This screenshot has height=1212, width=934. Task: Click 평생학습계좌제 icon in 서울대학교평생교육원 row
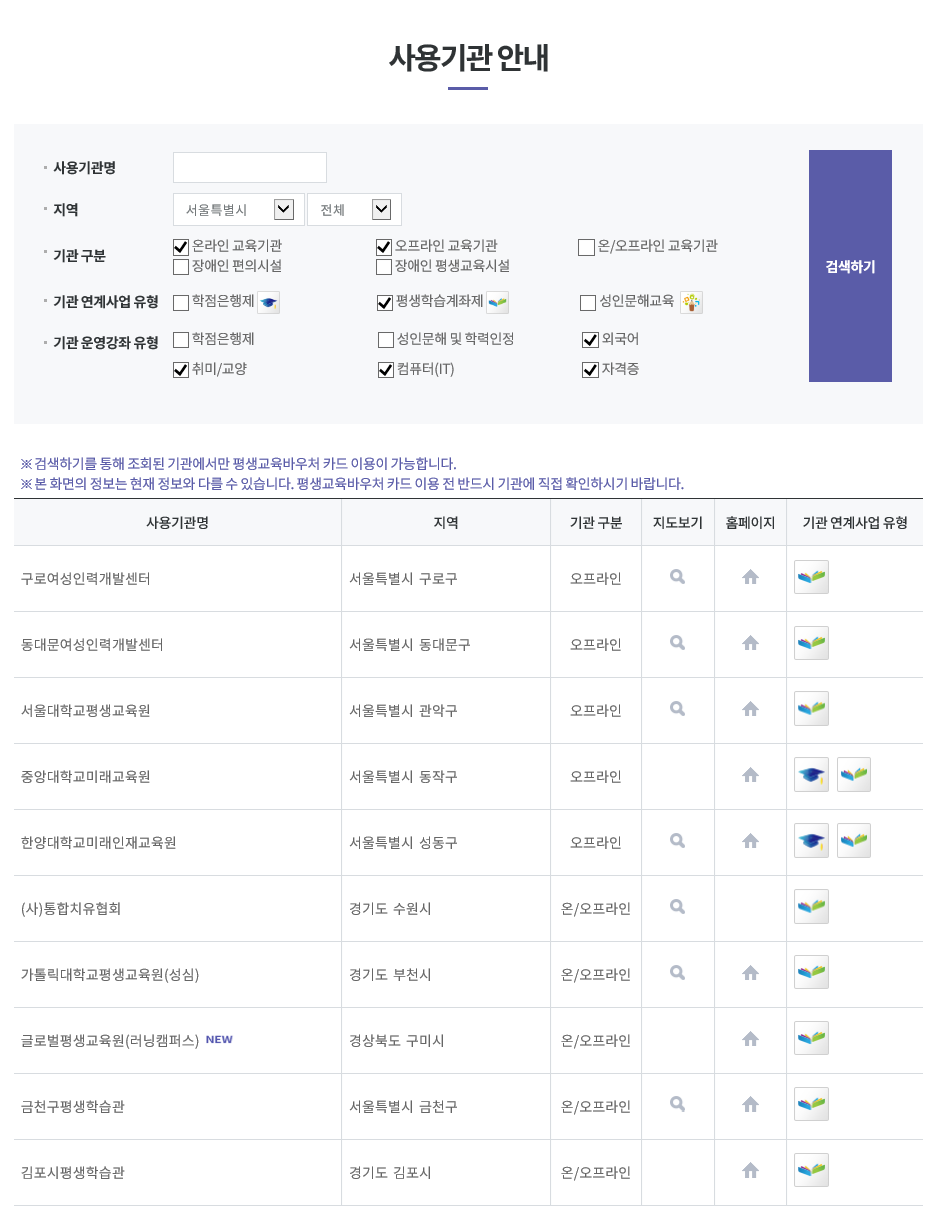[811, 709]
